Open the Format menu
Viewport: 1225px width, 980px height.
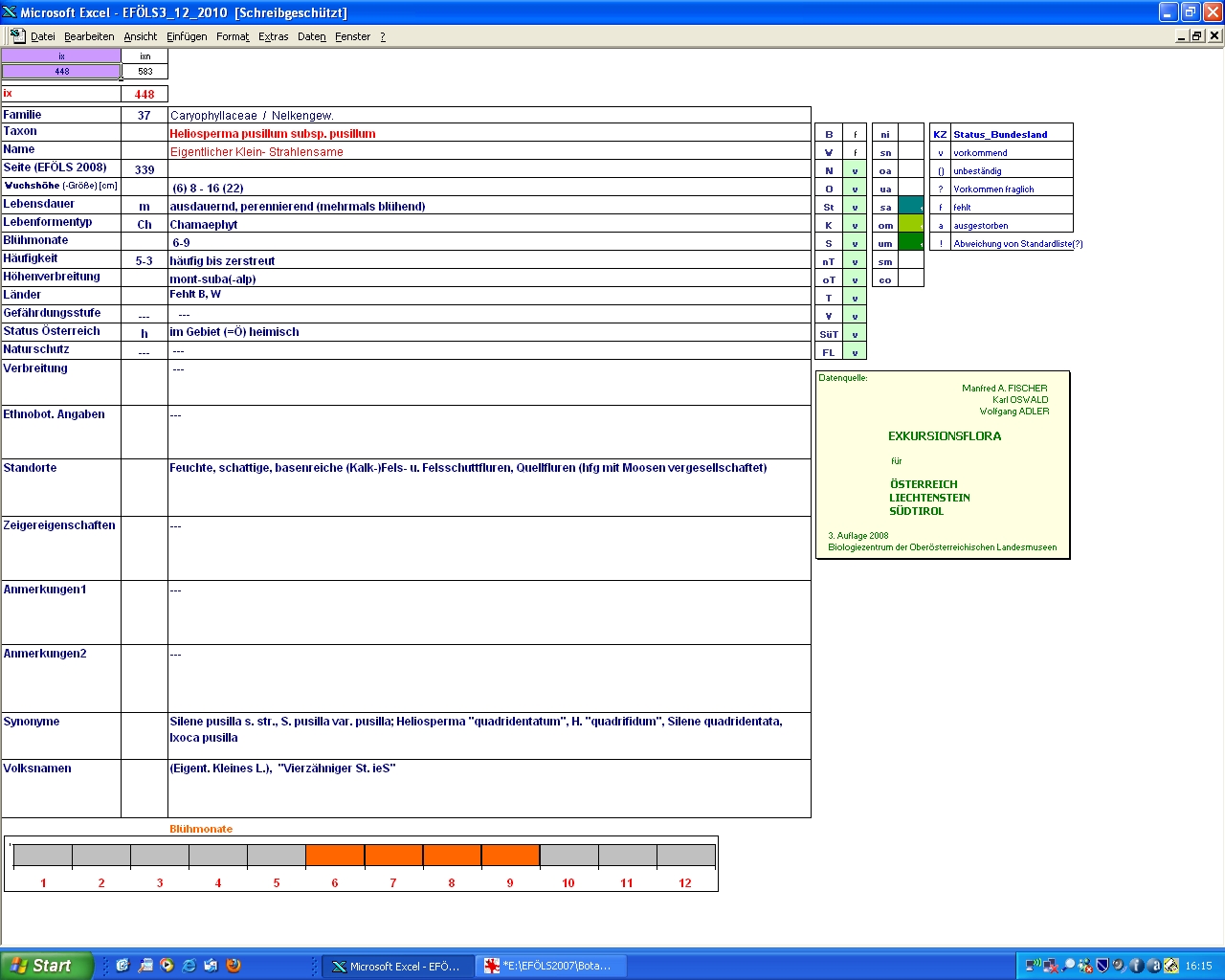click(x=233, y=36)
